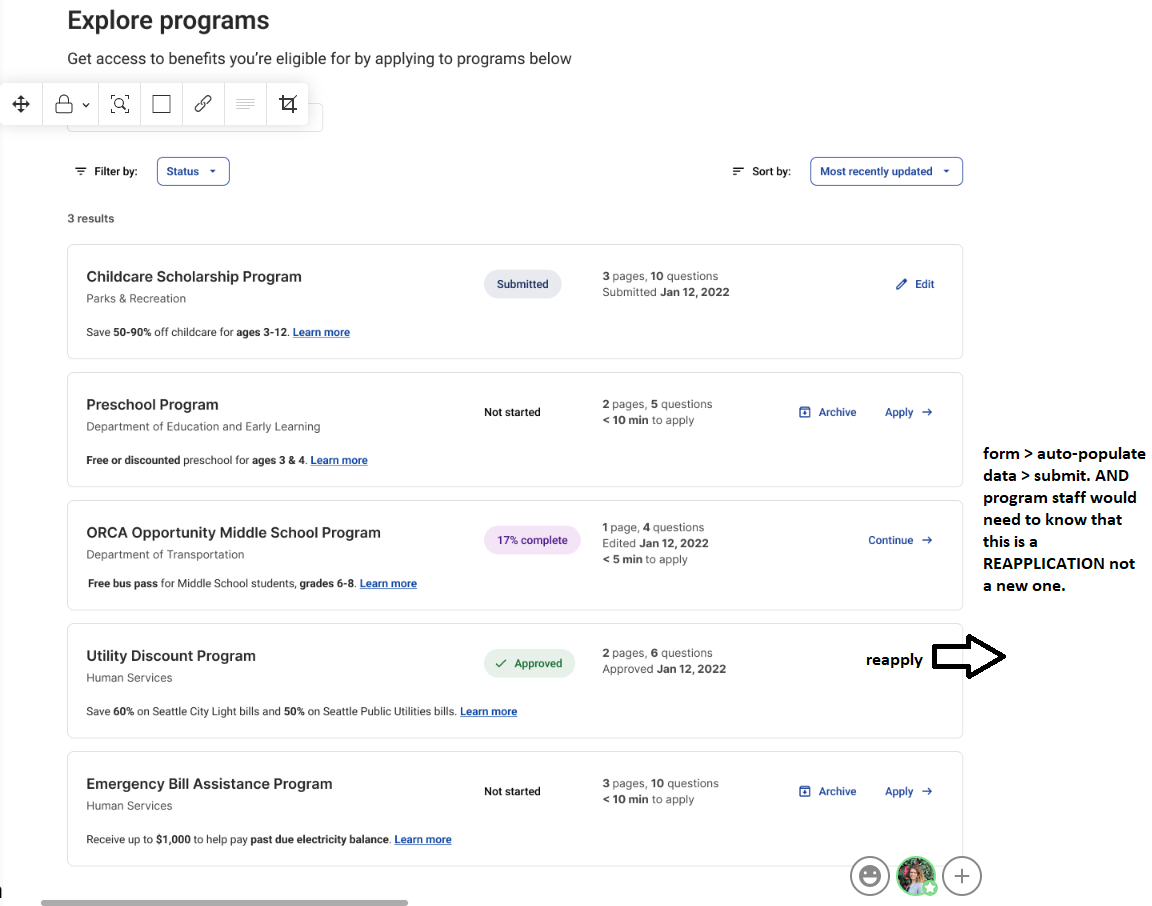Open Learn more for Utility Discount Program
Image resolution: width=1152 pixels, height=906 pixels.
pos(488,711)
